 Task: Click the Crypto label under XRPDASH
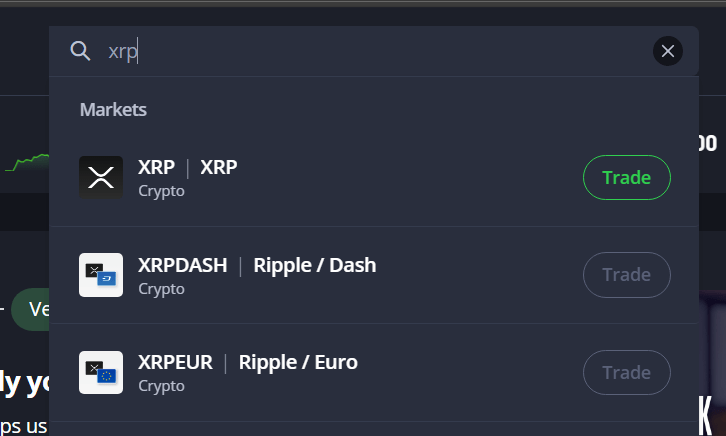(x=161, y=288)
